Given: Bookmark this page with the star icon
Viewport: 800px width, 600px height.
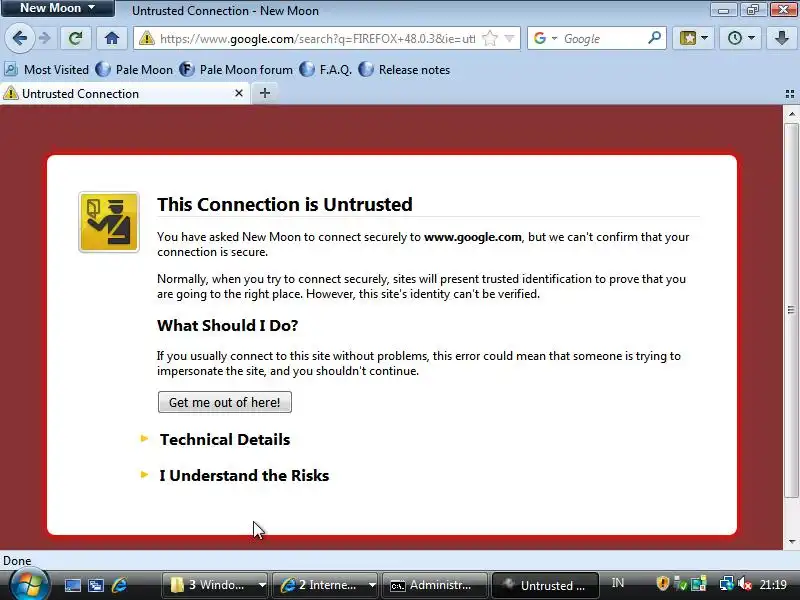Looking at the screenshot, I should point(490,38).
